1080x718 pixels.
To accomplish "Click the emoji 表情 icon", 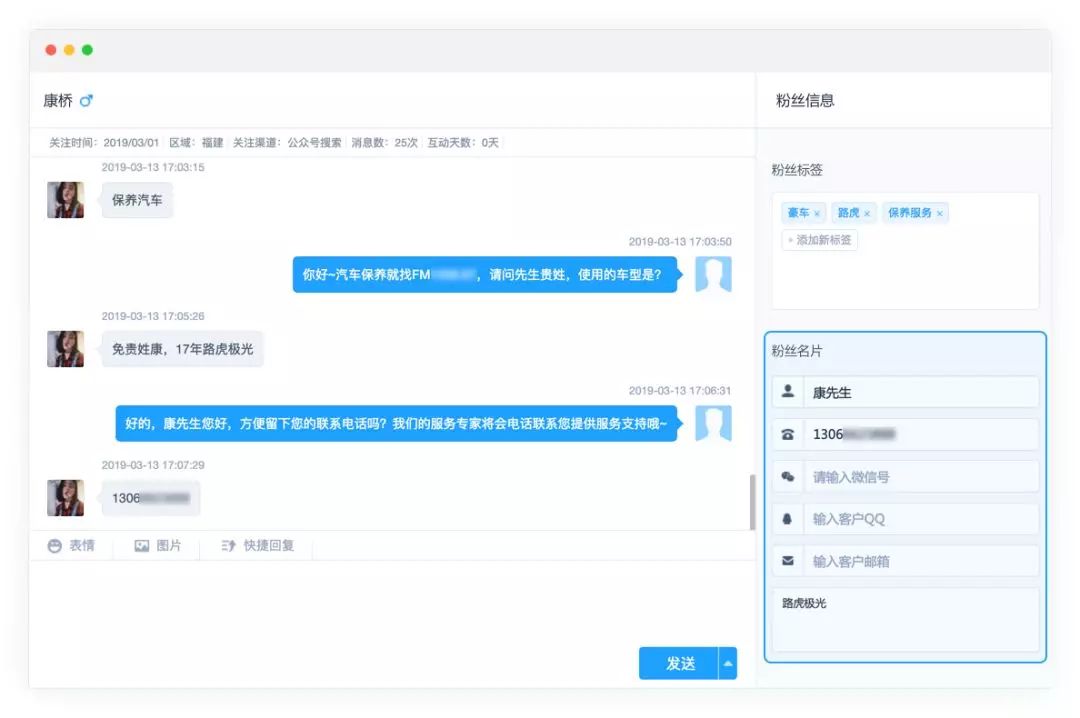I will pyautogui.click(x=55, y=546).
